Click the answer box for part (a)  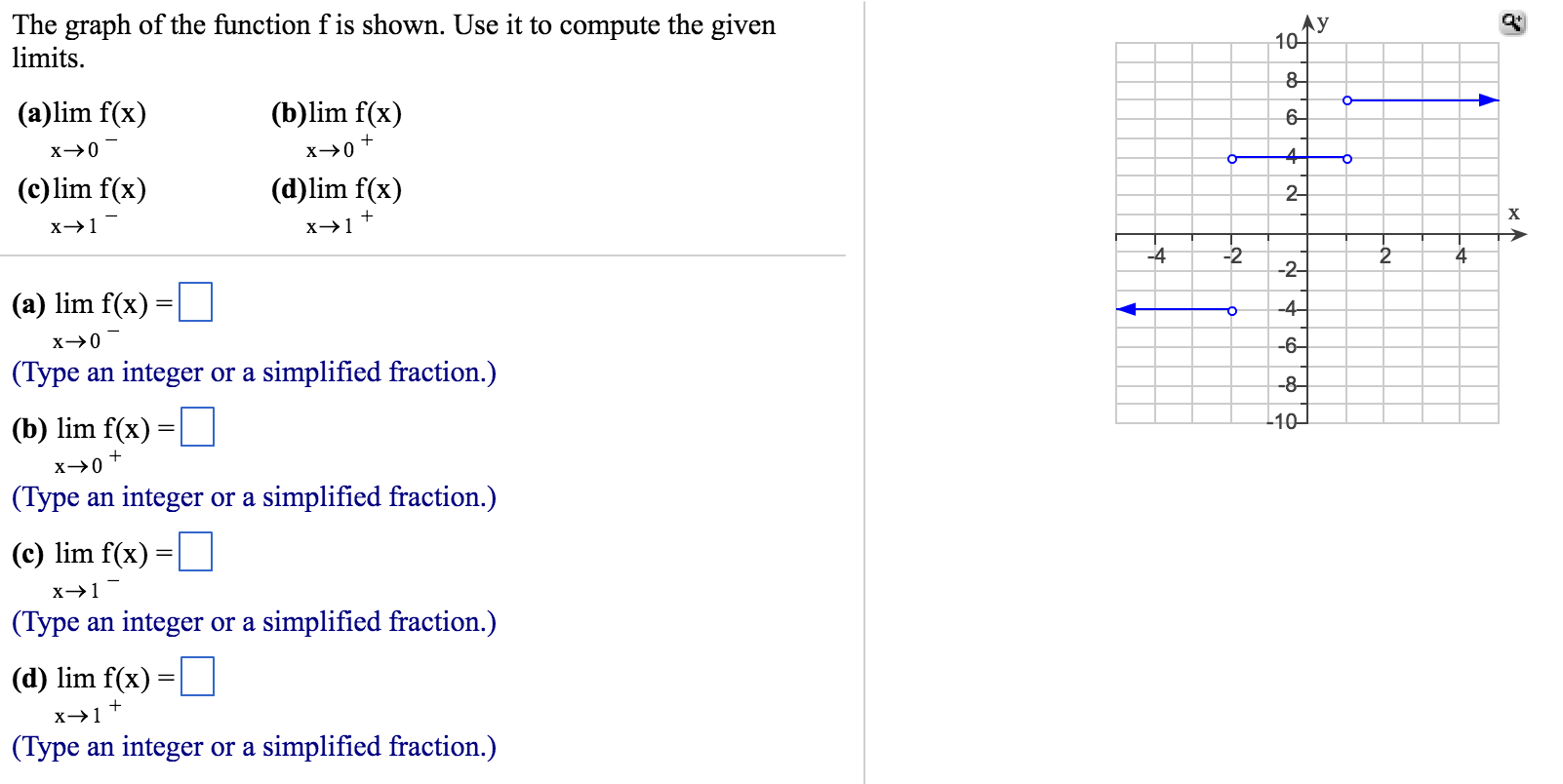pos(198,302)
